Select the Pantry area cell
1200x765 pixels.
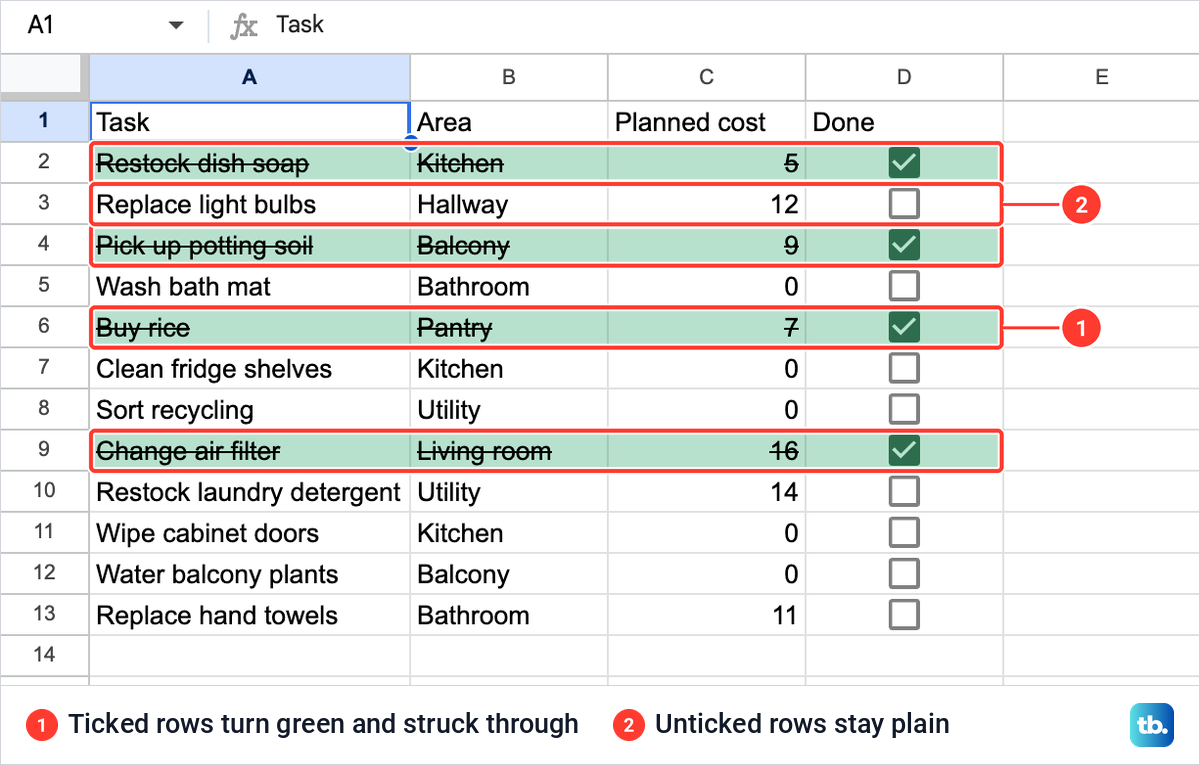point(509,327)
